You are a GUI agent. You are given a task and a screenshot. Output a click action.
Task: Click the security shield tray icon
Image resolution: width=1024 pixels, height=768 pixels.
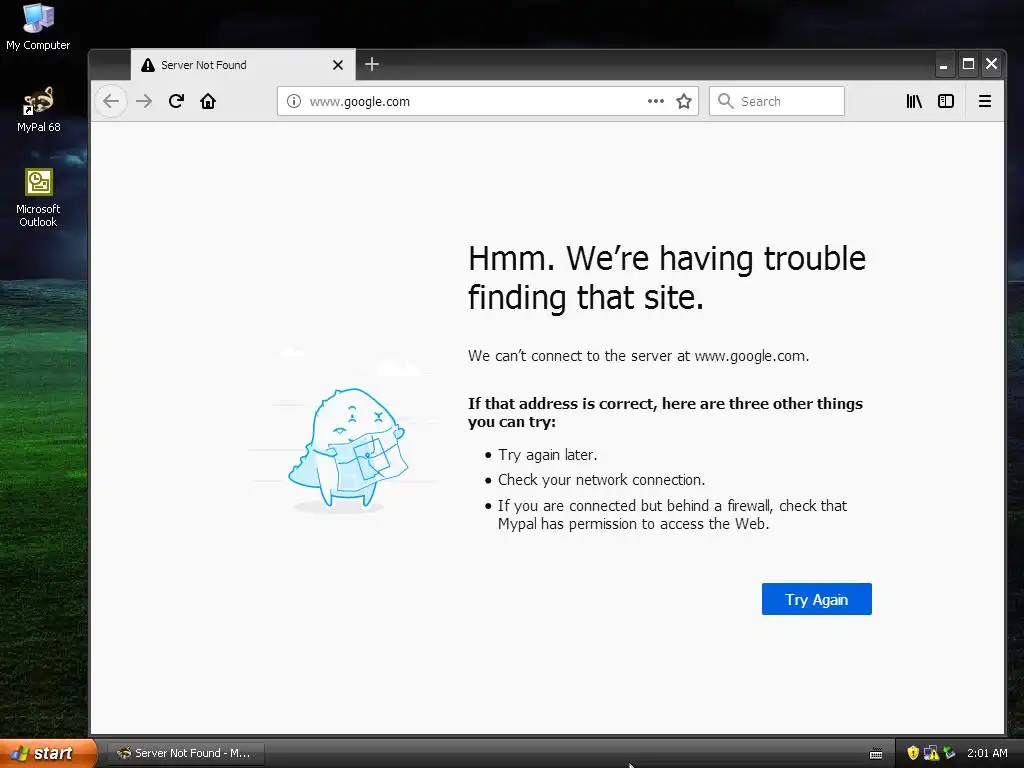(x=913, y=753)
